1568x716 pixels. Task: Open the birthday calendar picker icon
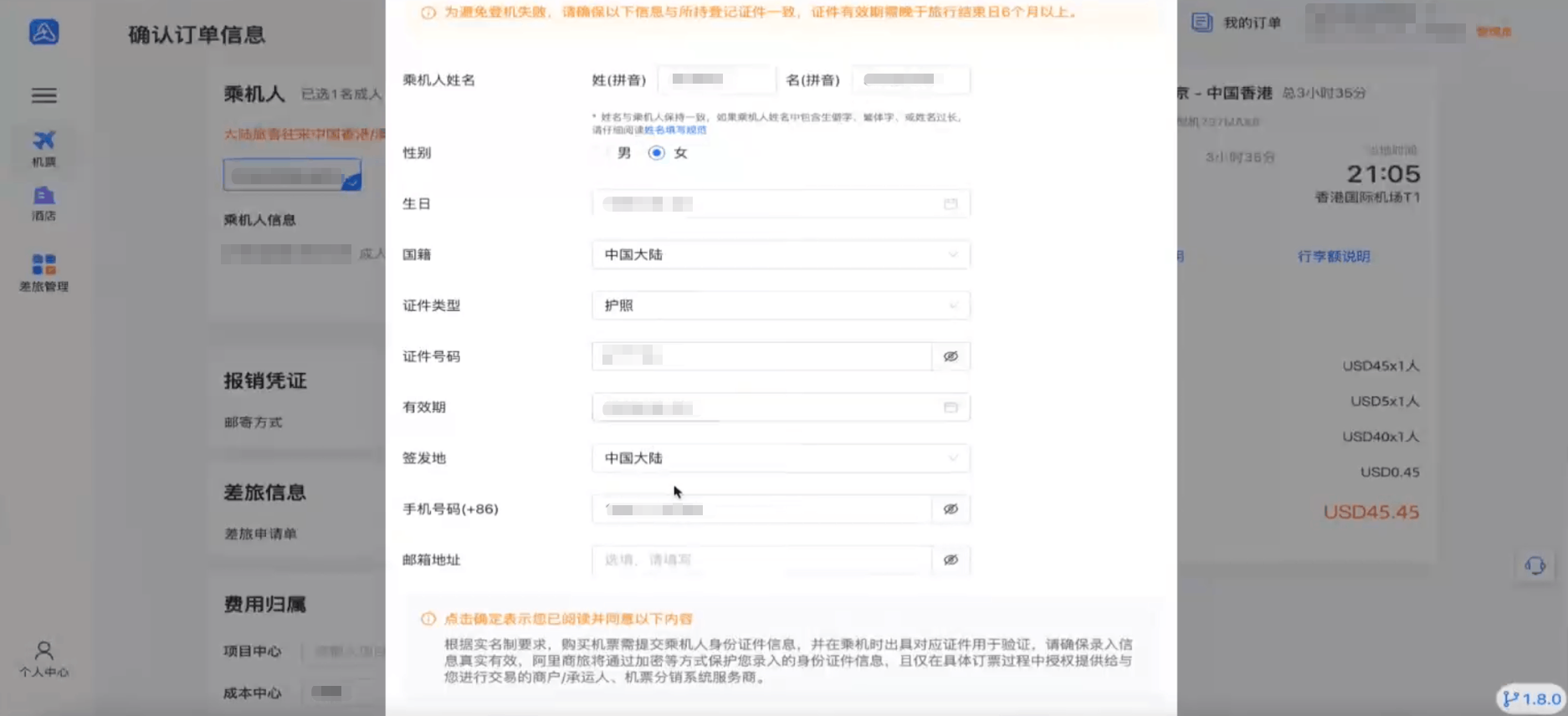click(x=951, y=204)
